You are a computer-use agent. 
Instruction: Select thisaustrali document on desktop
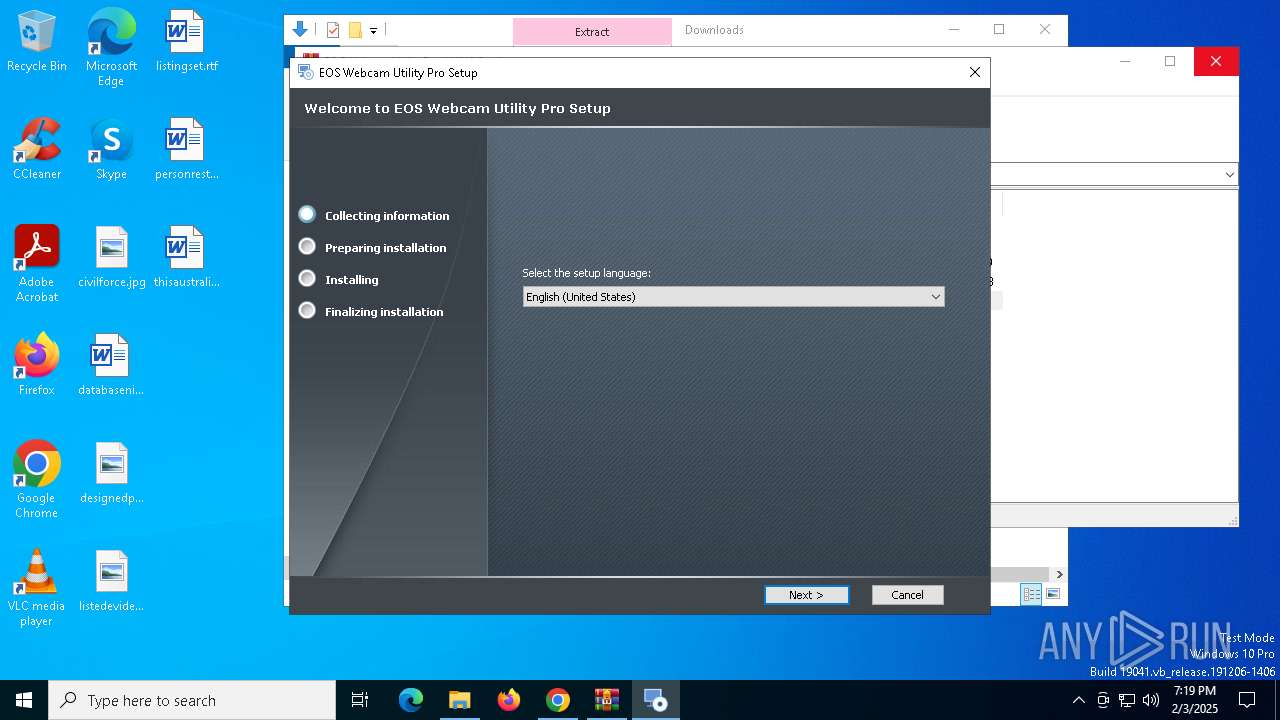click(x=186, y=258)
